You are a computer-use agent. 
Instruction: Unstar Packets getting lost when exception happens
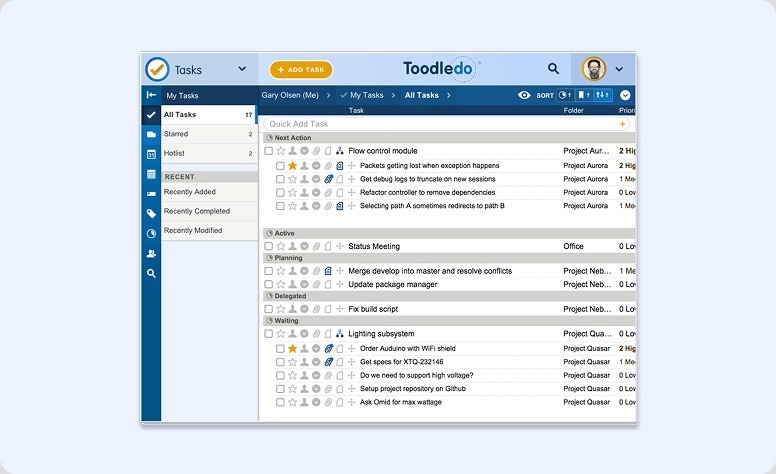(x=292, y=165)
